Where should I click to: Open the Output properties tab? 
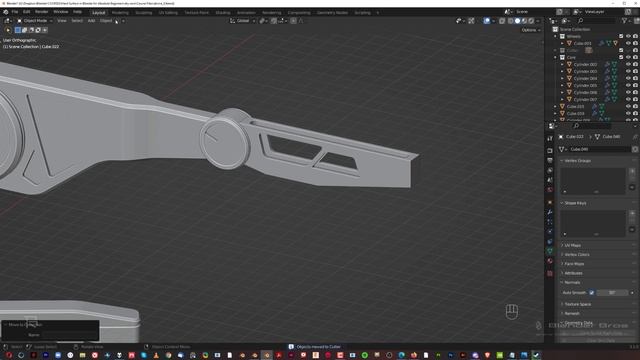(550, 160)
